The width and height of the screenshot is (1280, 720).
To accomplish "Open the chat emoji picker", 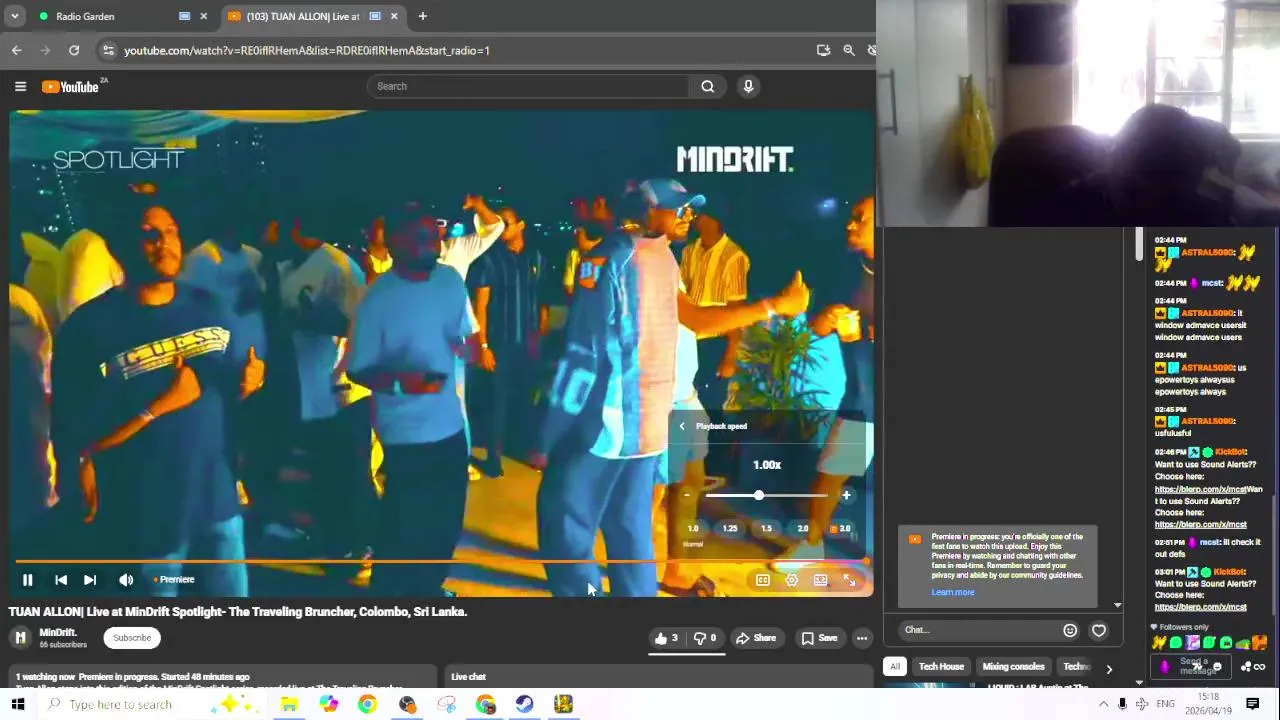I will click(1070, 630).
